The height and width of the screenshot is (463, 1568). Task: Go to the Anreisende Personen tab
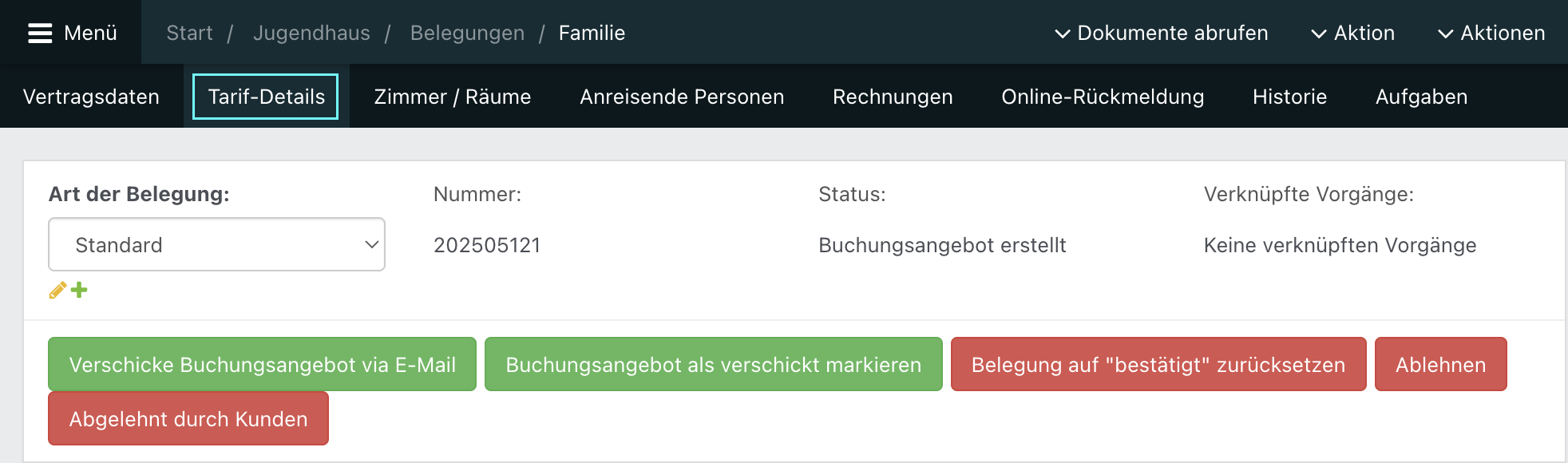click(682, 97)
